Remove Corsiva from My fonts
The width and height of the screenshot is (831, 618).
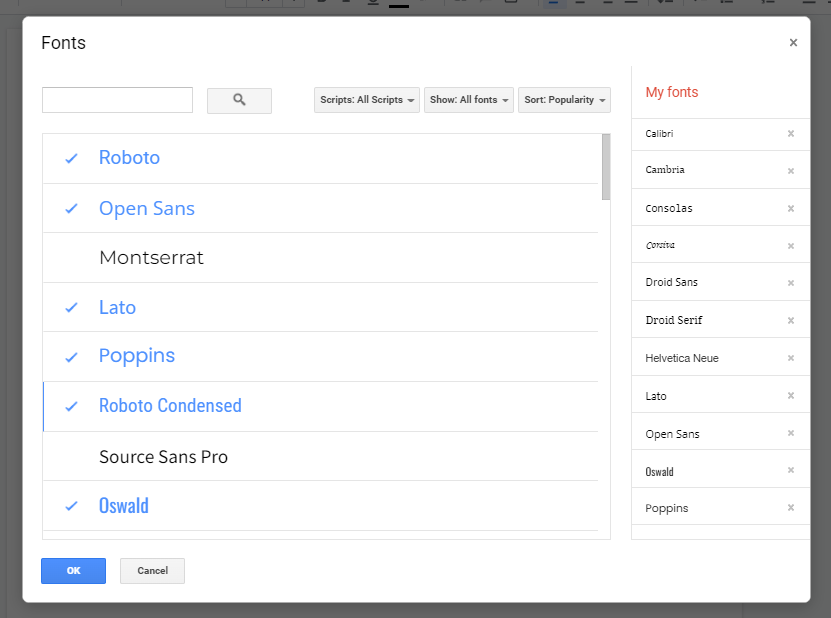pyautogui.click(x=790, y=245)
